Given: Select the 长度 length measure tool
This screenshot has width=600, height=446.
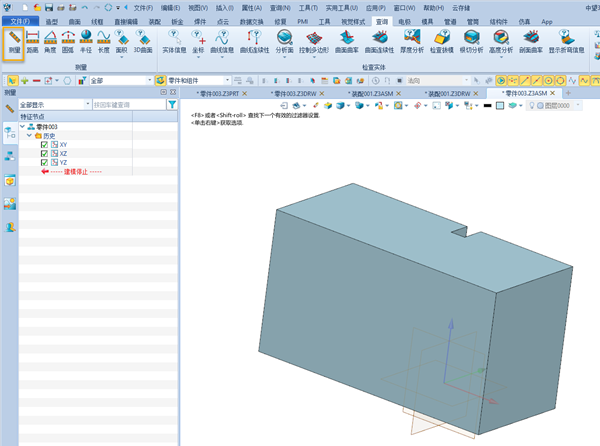Looking at the screenshot, I should 104,42.
